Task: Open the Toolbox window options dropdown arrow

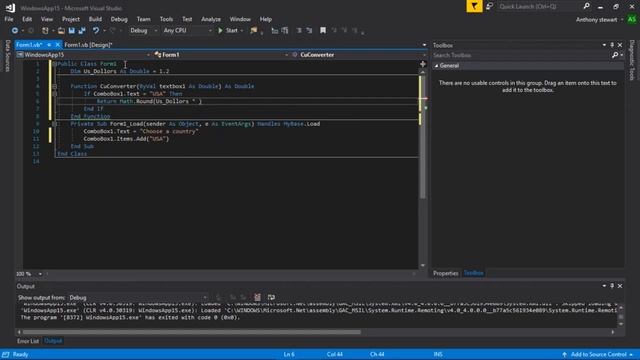Action: click(604, 45)
